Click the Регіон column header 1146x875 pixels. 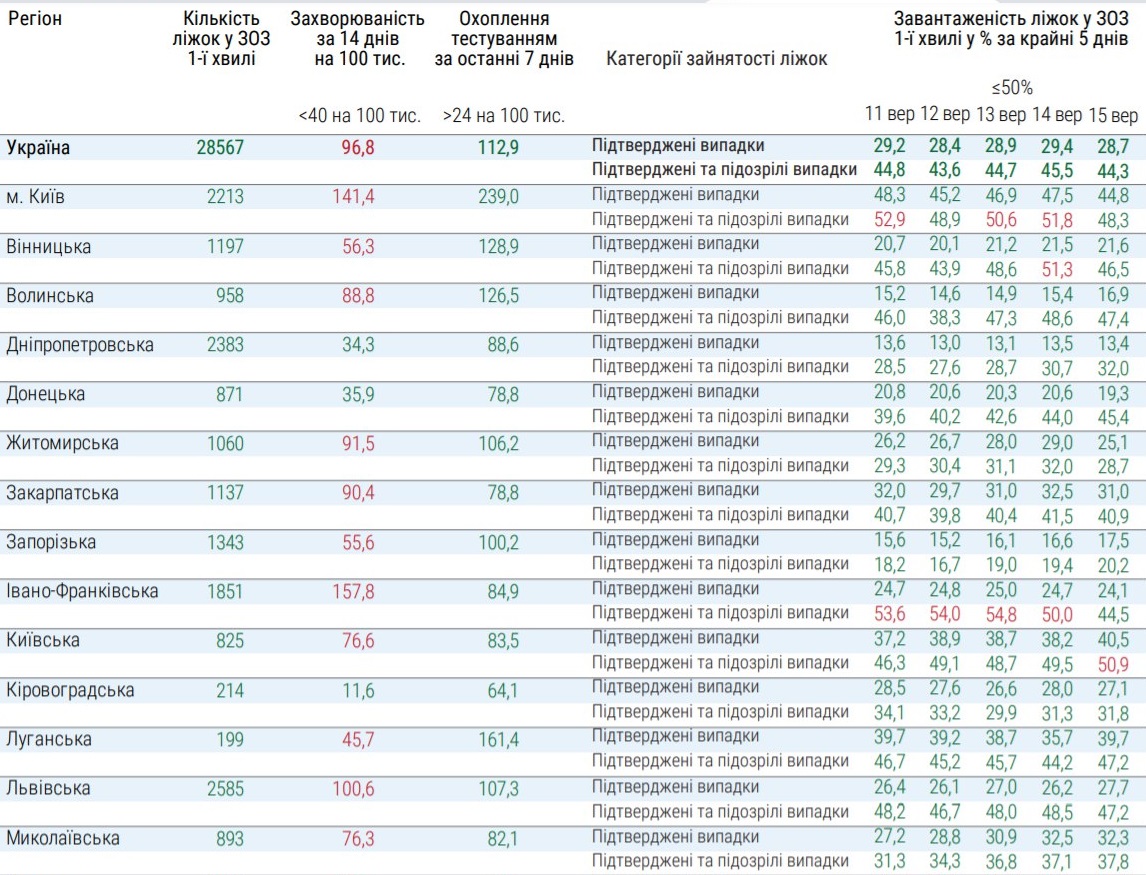[36, 19]
